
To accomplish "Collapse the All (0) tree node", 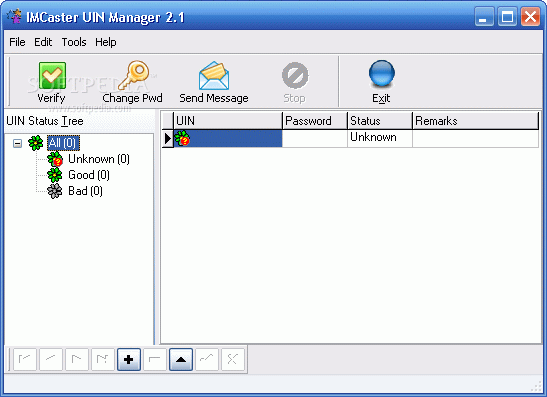I will [17, 143].
